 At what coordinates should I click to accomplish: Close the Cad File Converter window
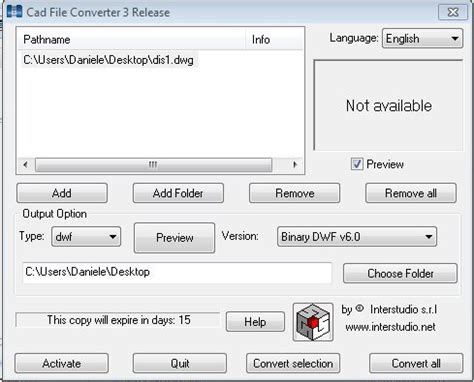(x=453, y=12)
